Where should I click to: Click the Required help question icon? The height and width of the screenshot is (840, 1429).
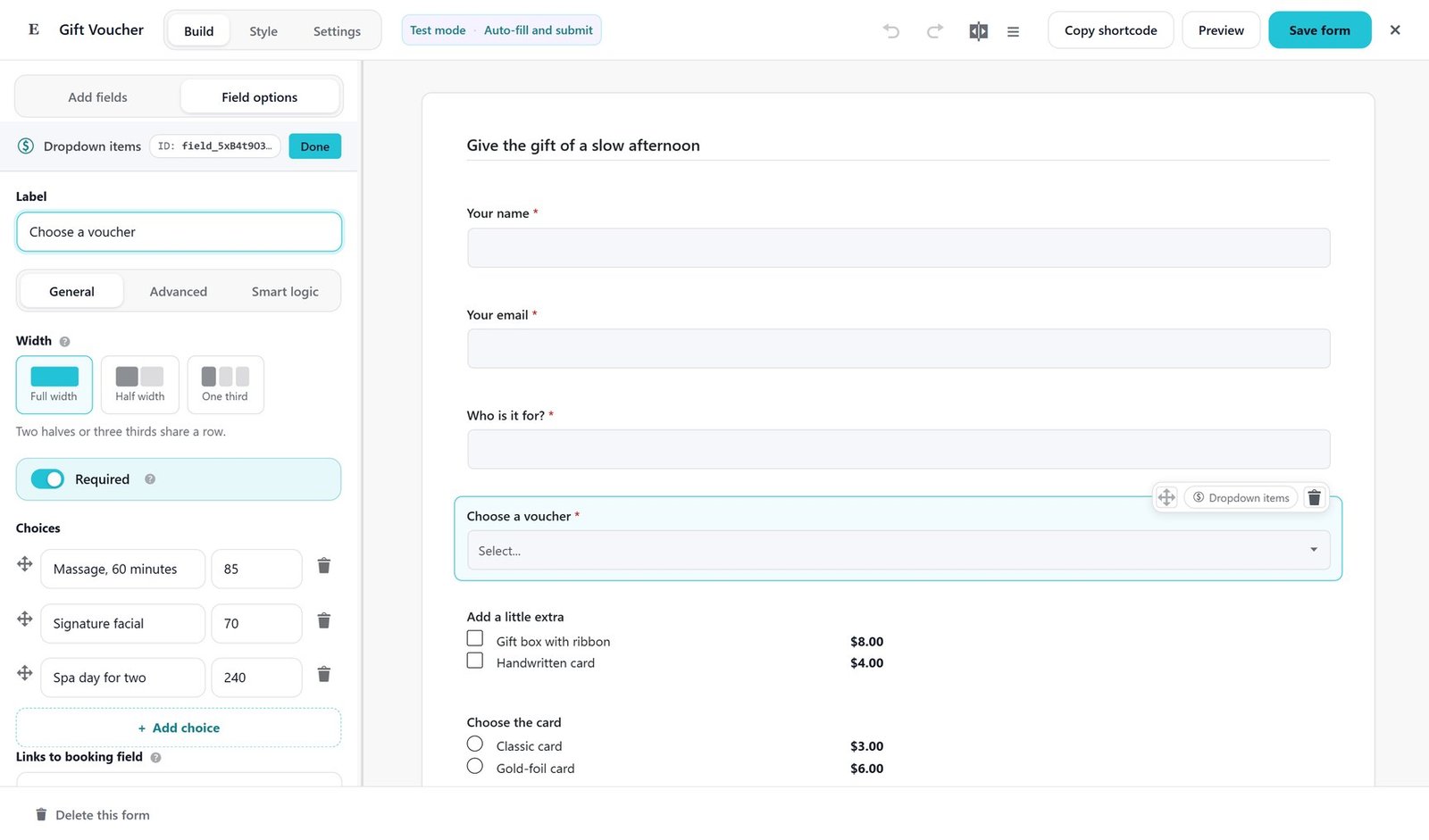pyautogui.click(x=150, y=479)
